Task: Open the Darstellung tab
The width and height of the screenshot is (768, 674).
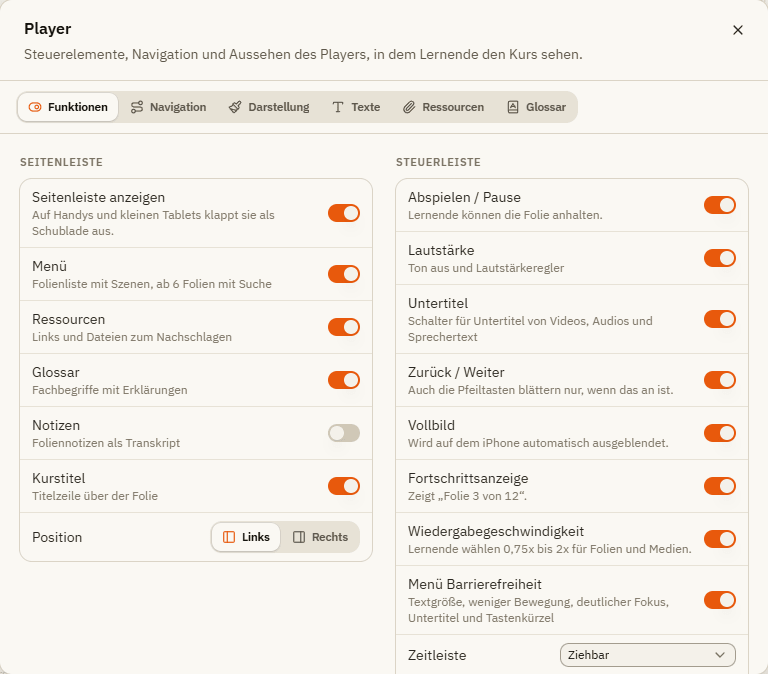Action: pos(269,107)
